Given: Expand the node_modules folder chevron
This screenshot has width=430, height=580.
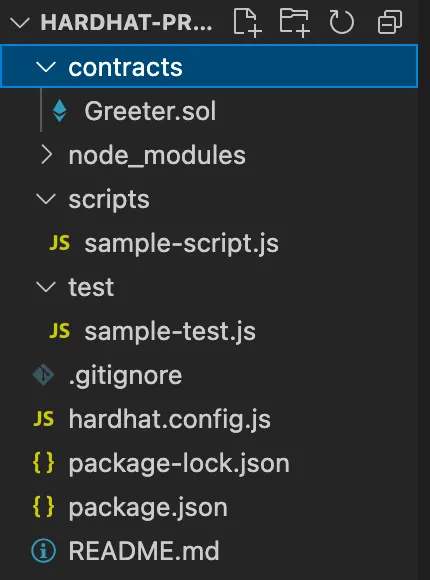Looking at the screenshot, I should click(x=46, y=155).
